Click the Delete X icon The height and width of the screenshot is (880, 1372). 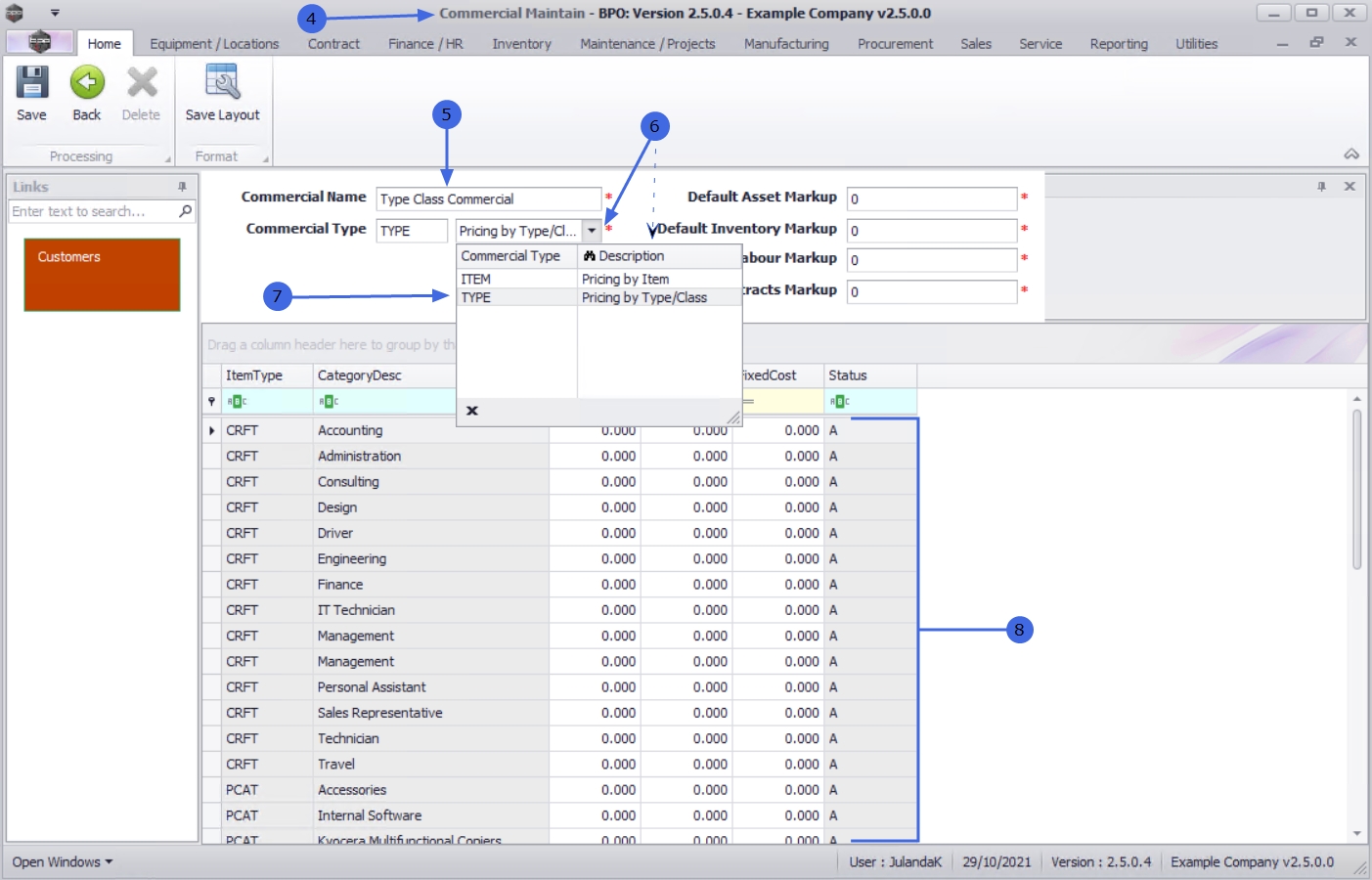[x=142, y=82]
